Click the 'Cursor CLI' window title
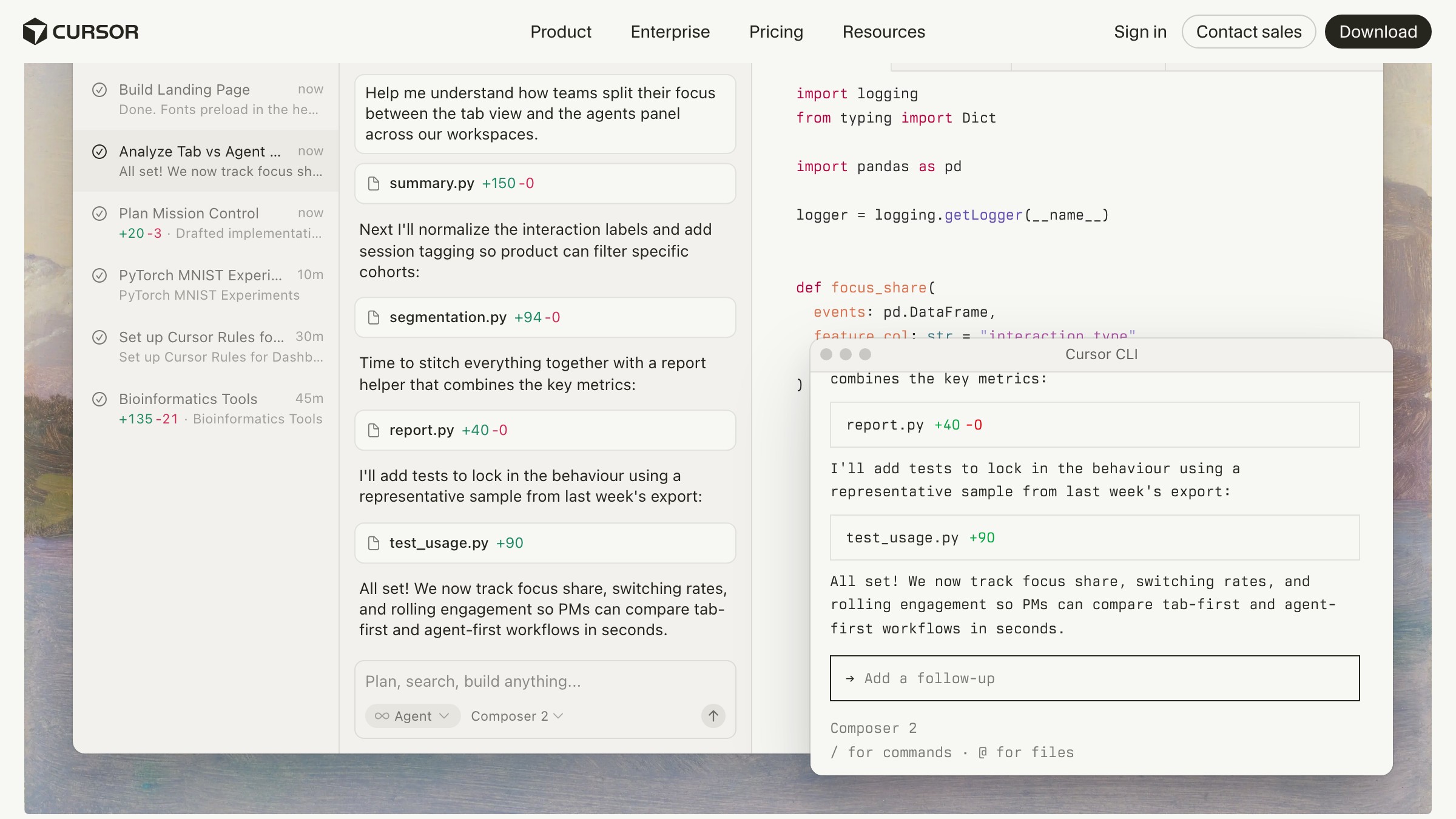 point(1101,354)
